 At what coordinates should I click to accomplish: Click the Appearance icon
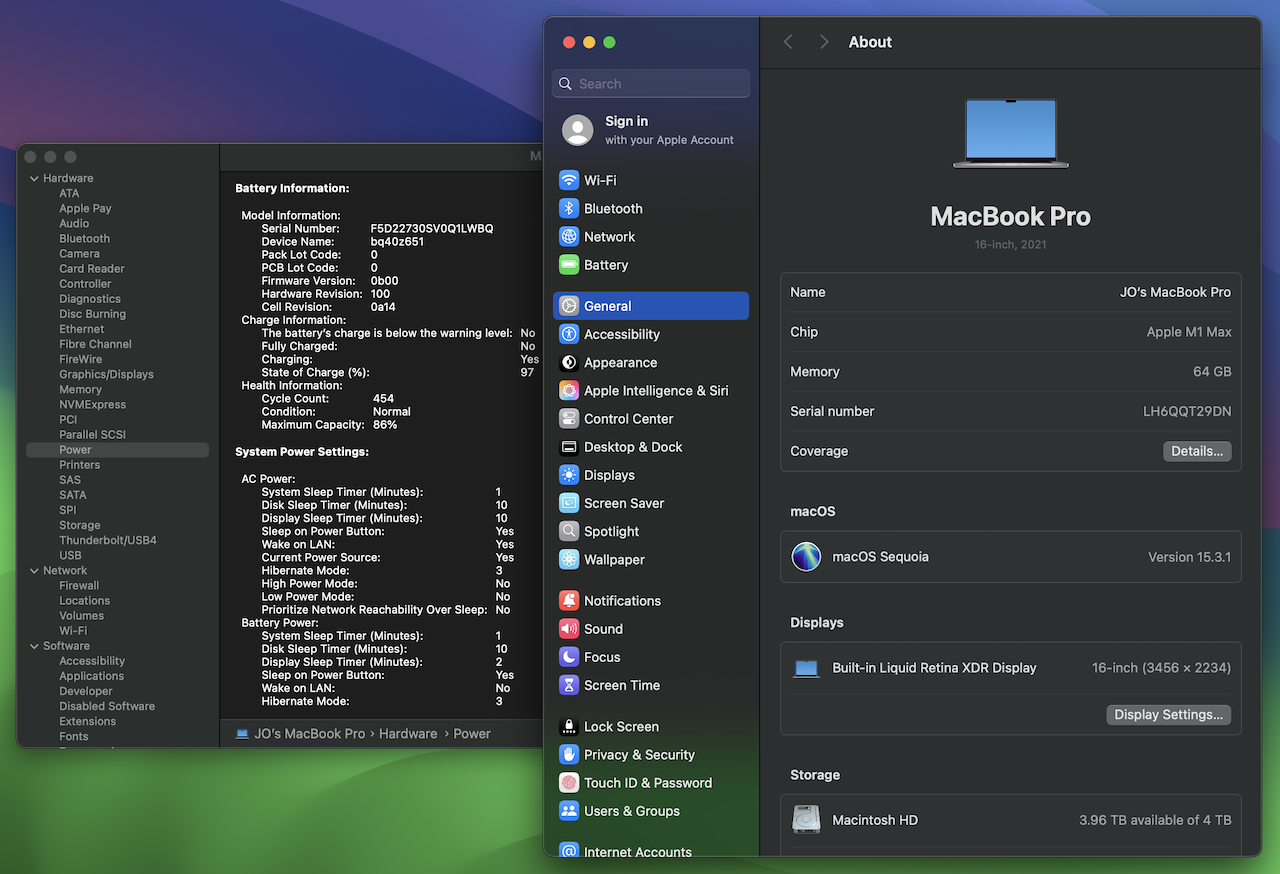[569, 362]
